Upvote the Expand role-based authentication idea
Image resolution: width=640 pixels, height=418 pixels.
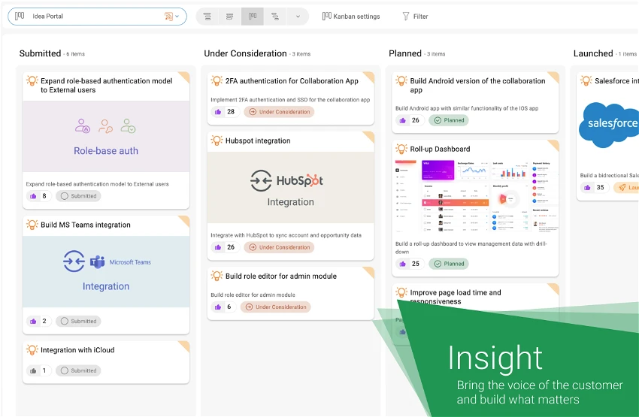[x=33, y=196]
